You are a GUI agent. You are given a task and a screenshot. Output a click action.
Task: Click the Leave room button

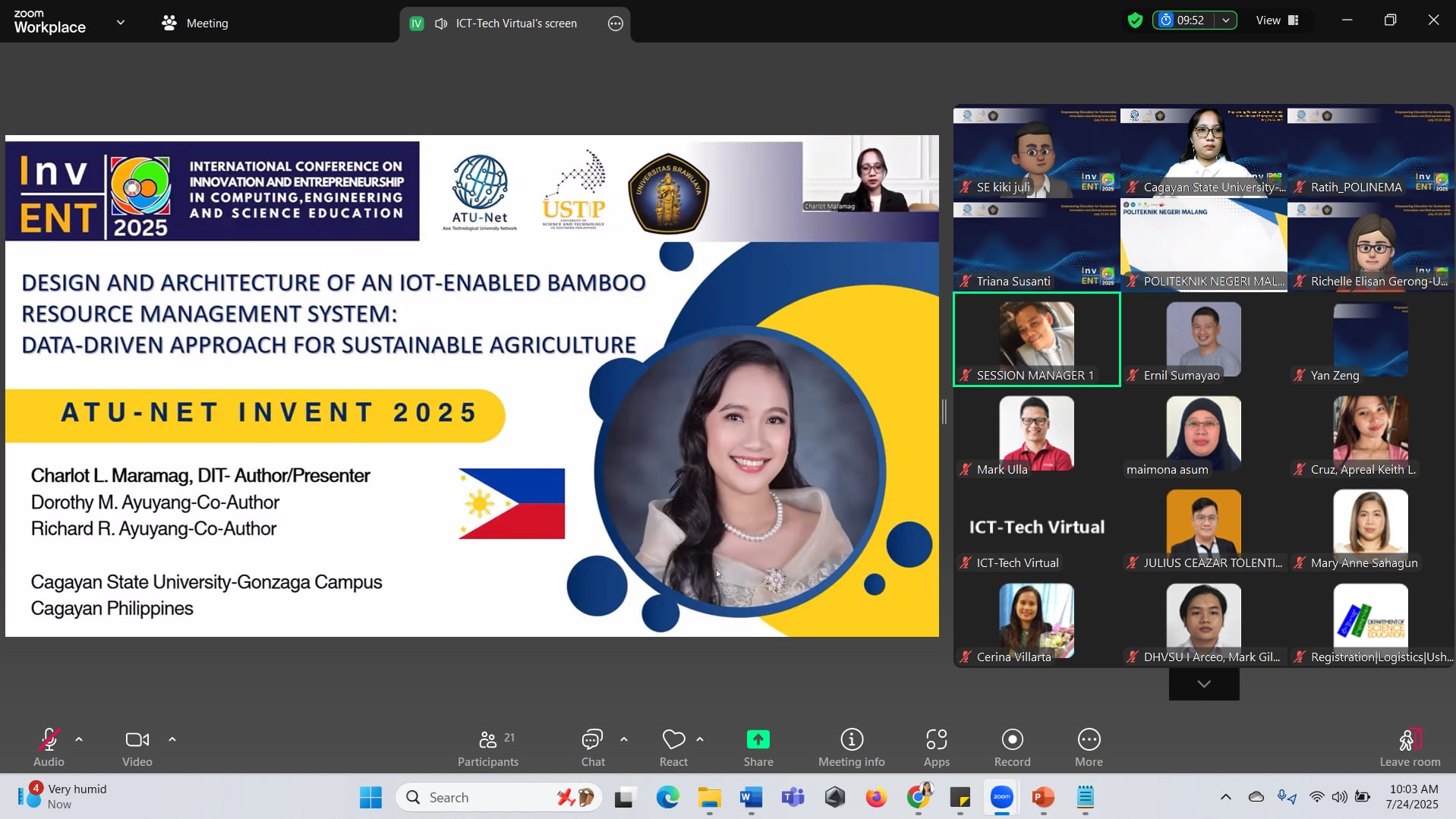click(x=1410, y=748)
